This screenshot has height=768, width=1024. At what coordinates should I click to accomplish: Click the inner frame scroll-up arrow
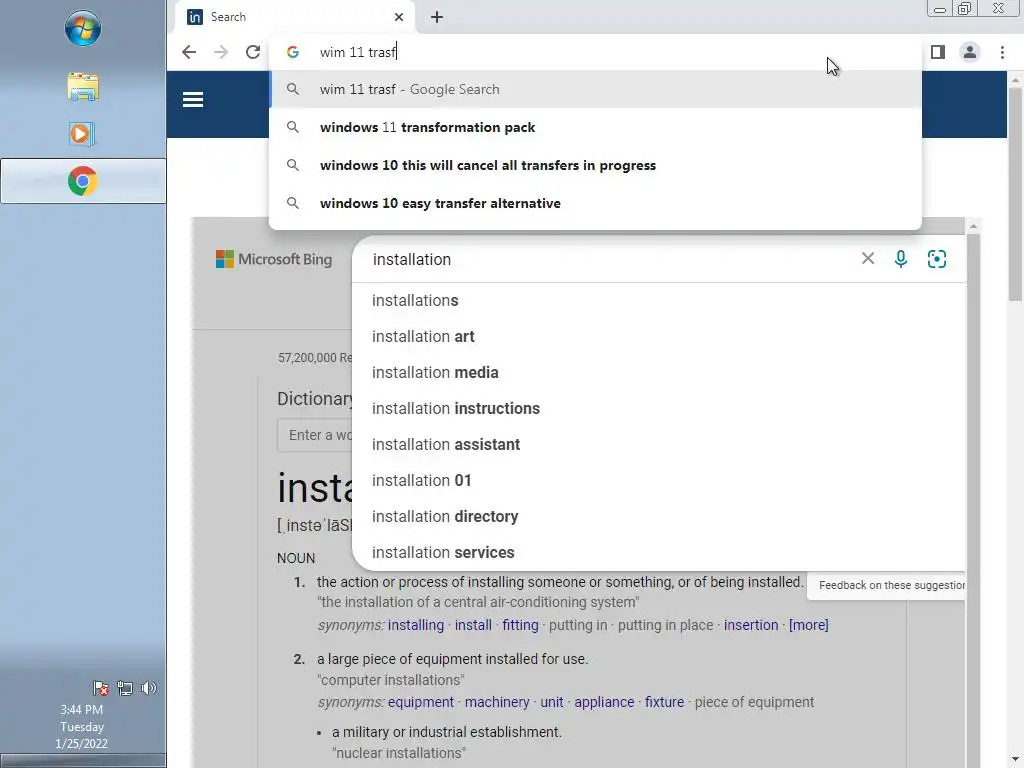[x=973, y=226]
